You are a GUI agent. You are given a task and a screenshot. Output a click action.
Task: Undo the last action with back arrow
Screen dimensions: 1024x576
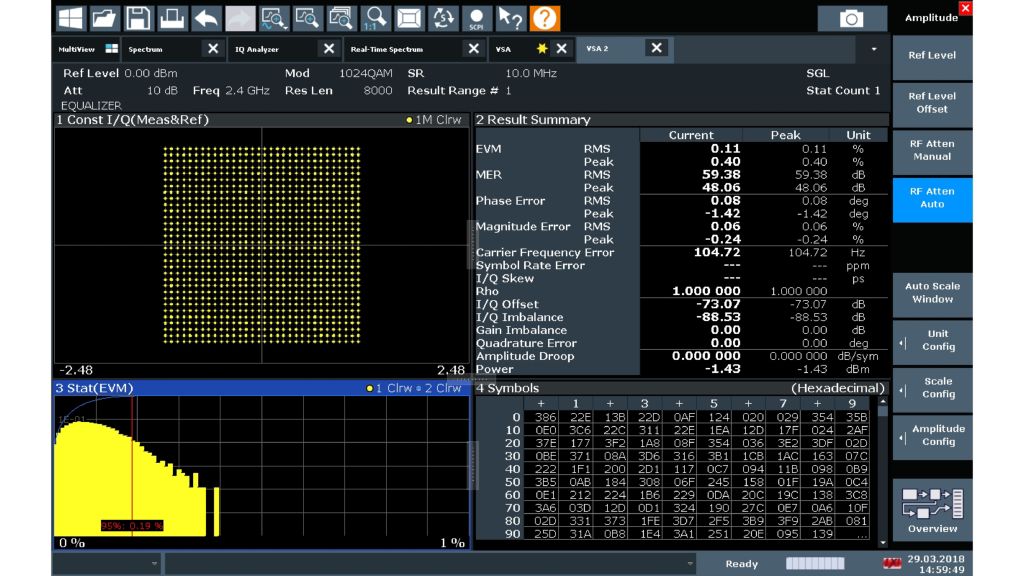tap(206, 18)
